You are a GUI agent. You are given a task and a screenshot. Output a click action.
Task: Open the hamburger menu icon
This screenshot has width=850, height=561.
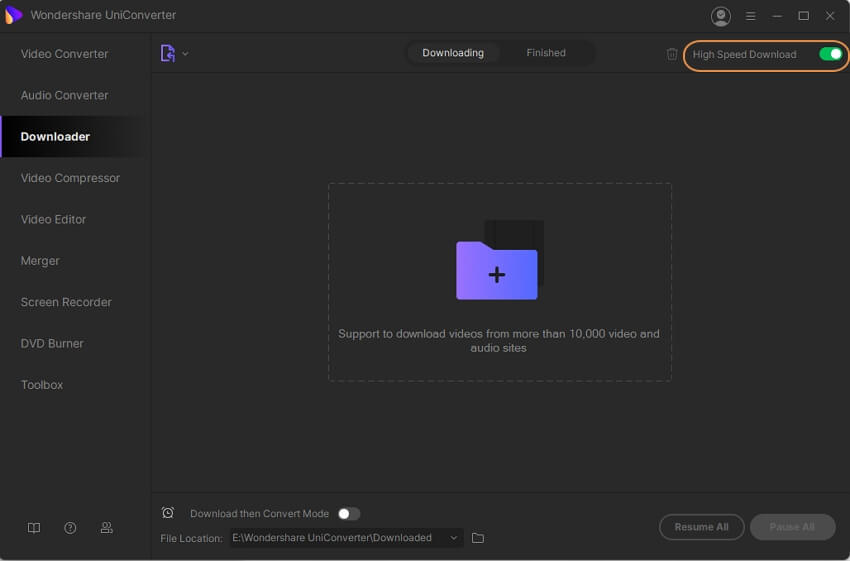(x=750, y=16)
